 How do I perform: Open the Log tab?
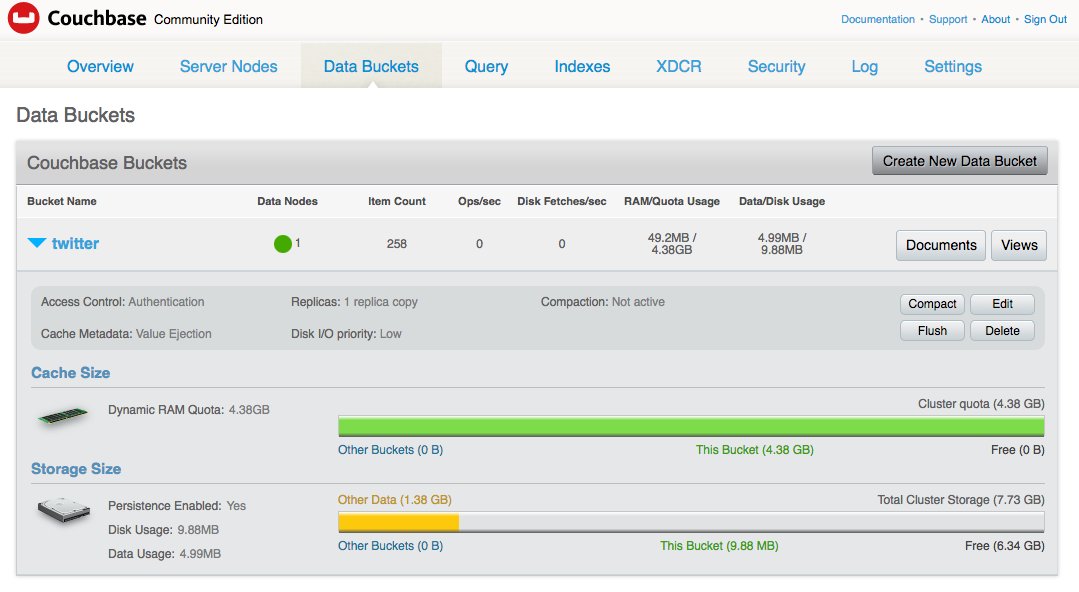(864, 66)
